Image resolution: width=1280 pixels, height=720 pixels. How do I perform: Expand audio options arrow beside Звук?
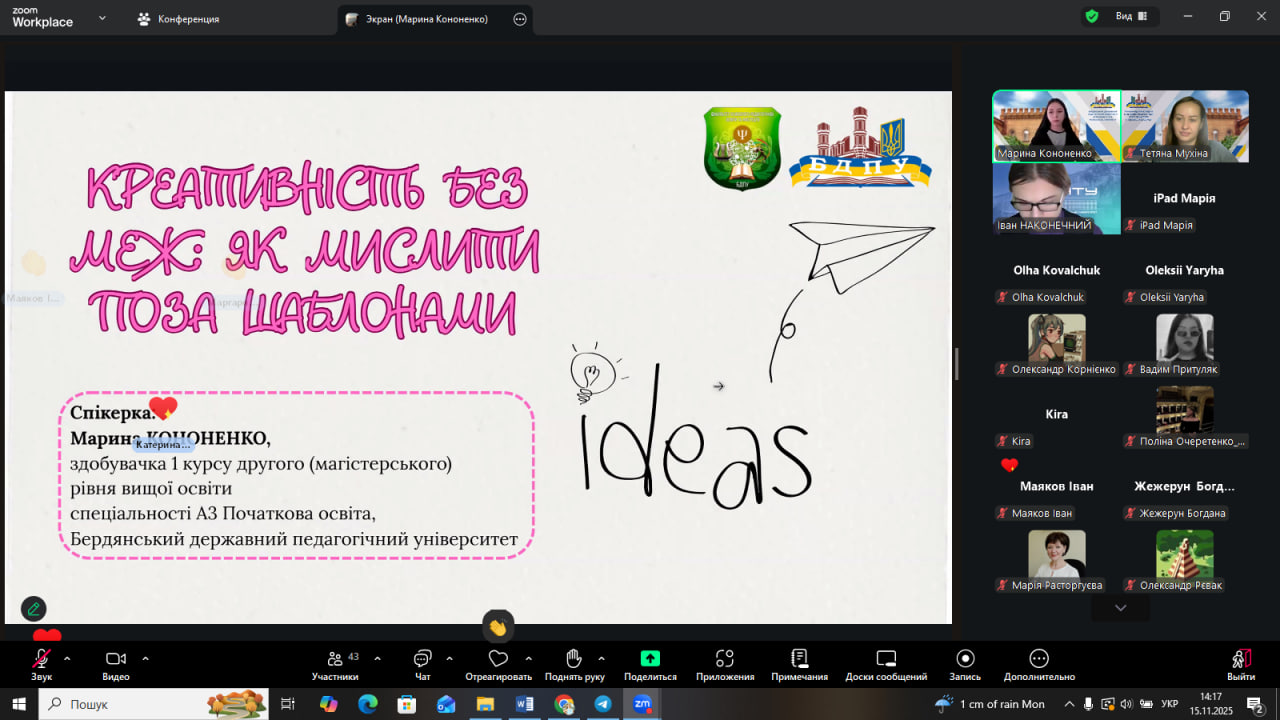pyautogui.click(x=67, y=658)
